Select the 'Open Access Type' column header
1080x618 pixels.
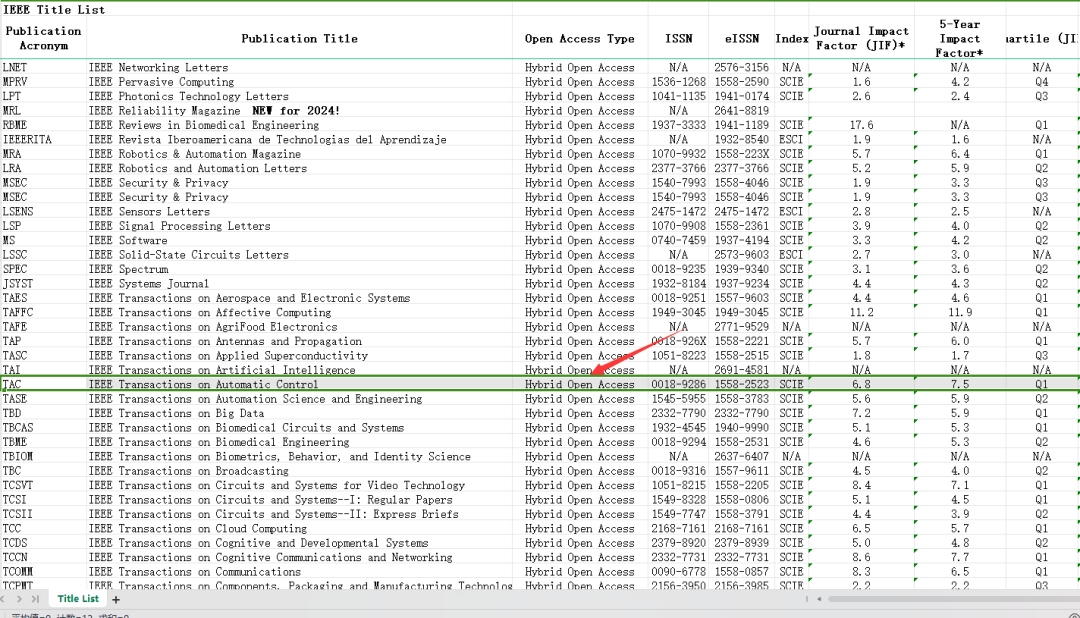580,38
